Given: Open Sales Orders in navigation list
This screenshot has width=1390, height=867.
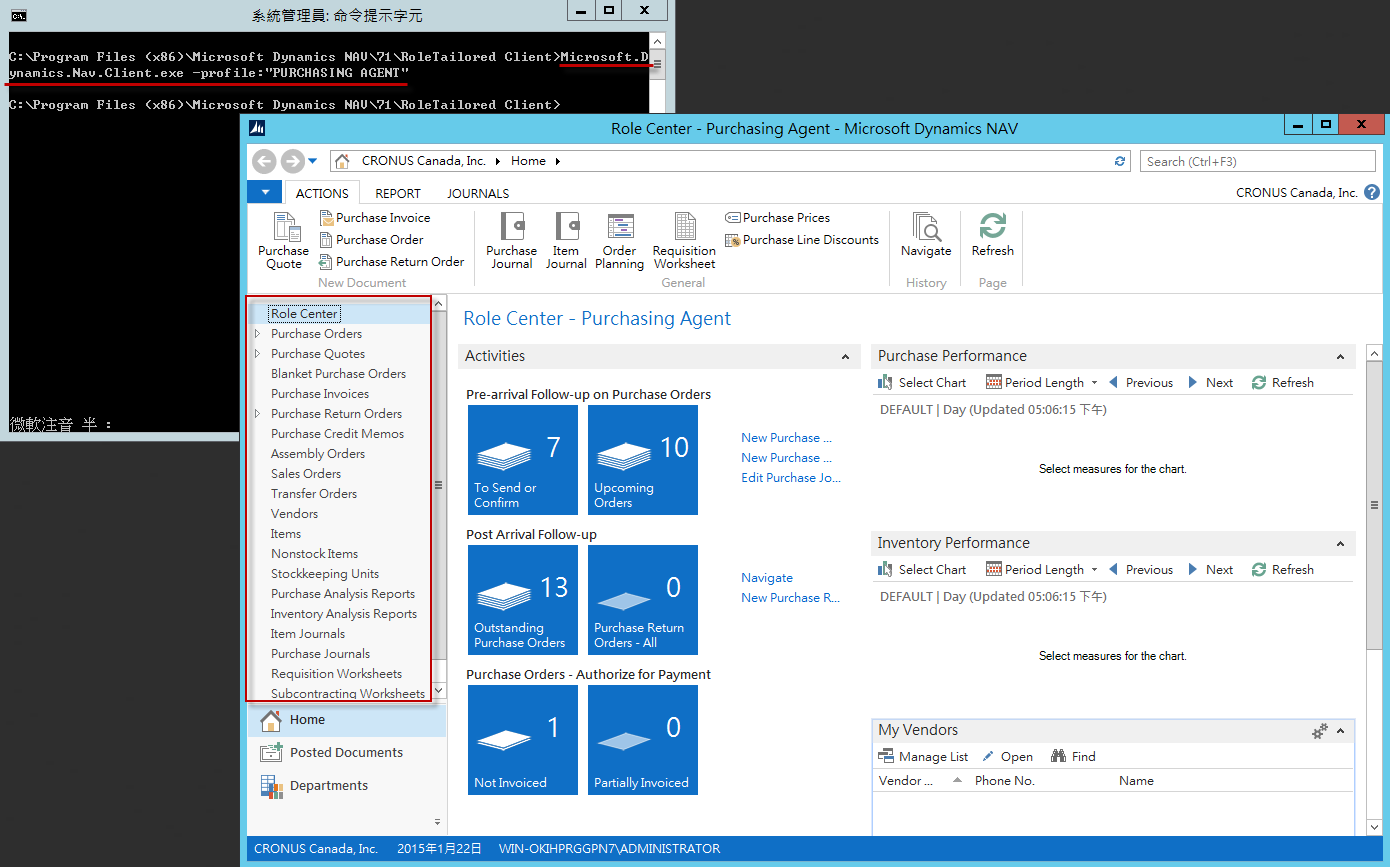Looking at the screenshot, I should [x=305, y=474].
